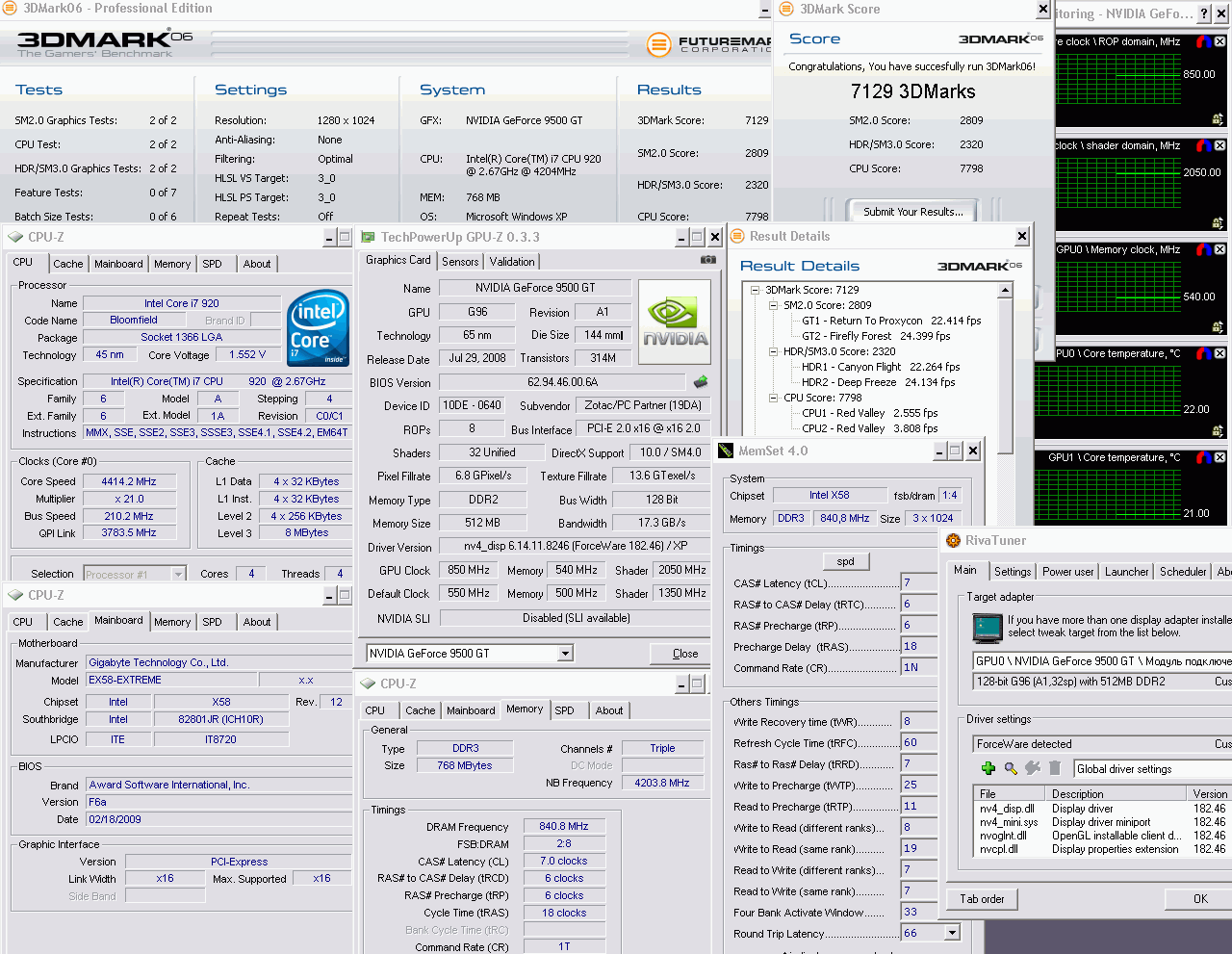Select CPU2 - Red Valley result
Viewport: 1232px width, 954px height.
[870, 428]
